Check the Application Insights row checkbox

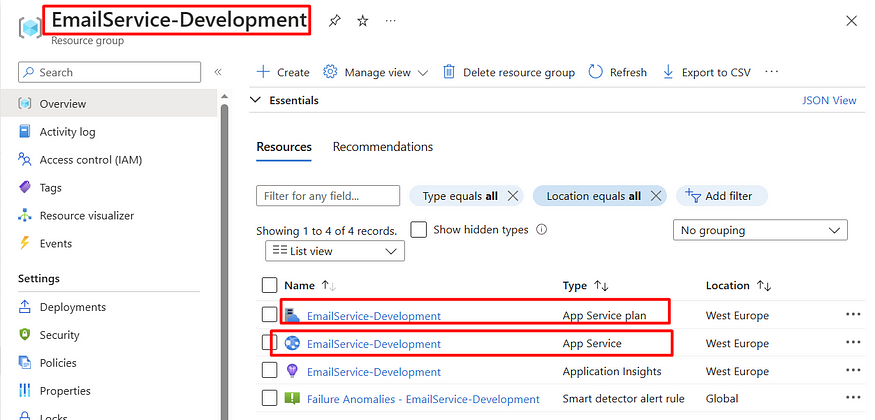click(270, 370)
